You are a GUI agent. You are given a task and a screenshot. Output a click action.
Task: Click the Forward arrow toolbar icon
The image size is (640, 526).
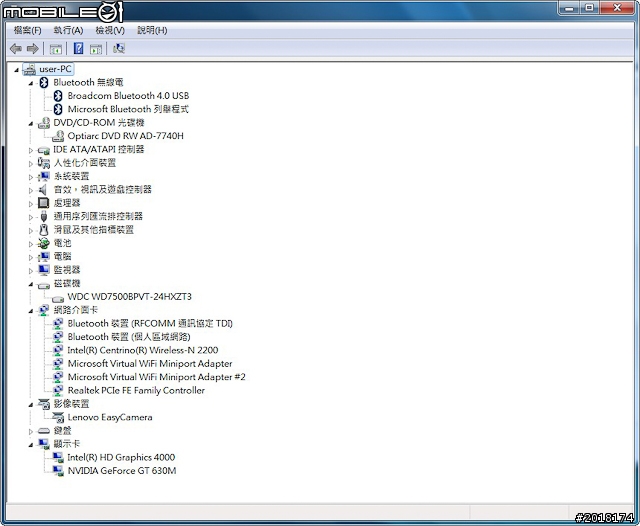pyautogui.click(x=33, y=49)
